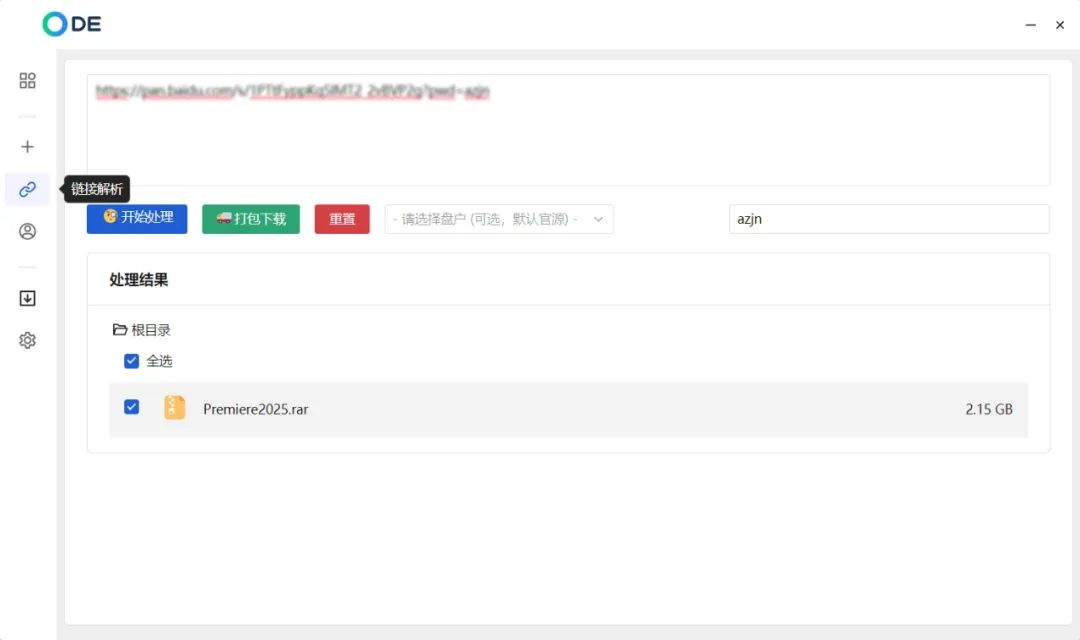Open the dashboard grid icon in sidebar

[27, 81]
